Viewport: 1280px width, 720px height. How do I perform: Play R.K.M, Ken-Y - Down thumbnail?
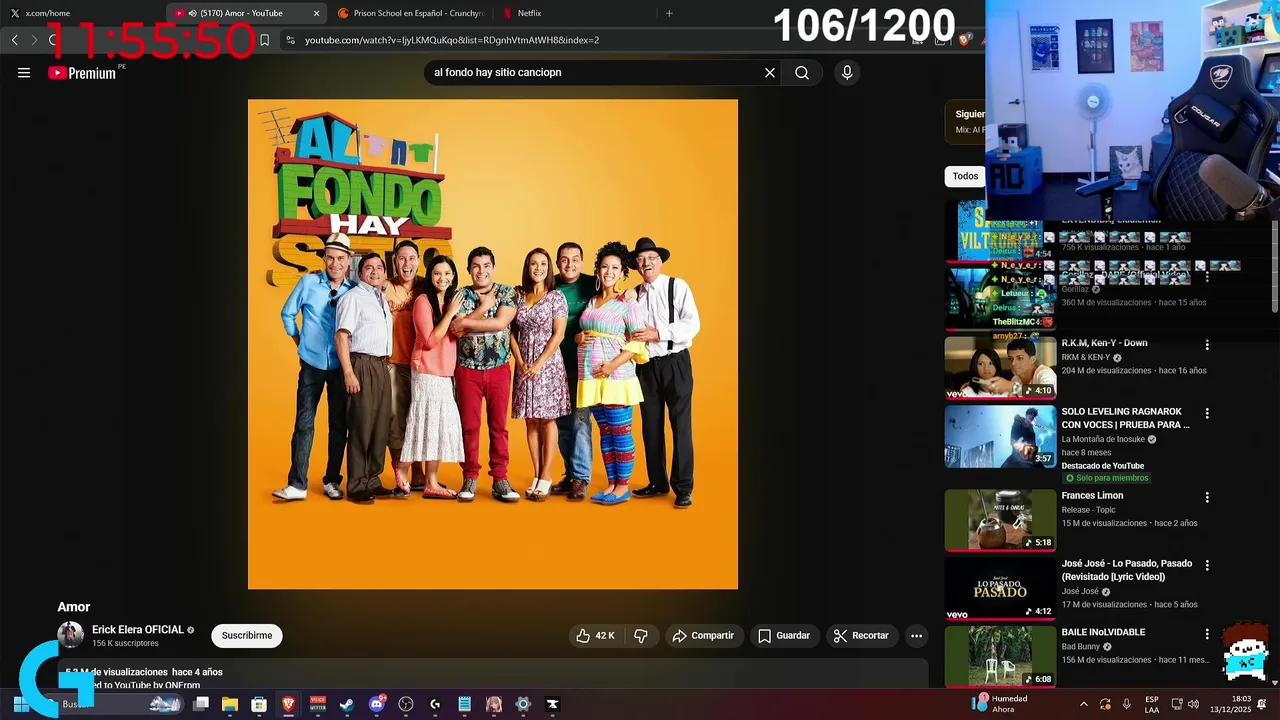coord(1000,368)
